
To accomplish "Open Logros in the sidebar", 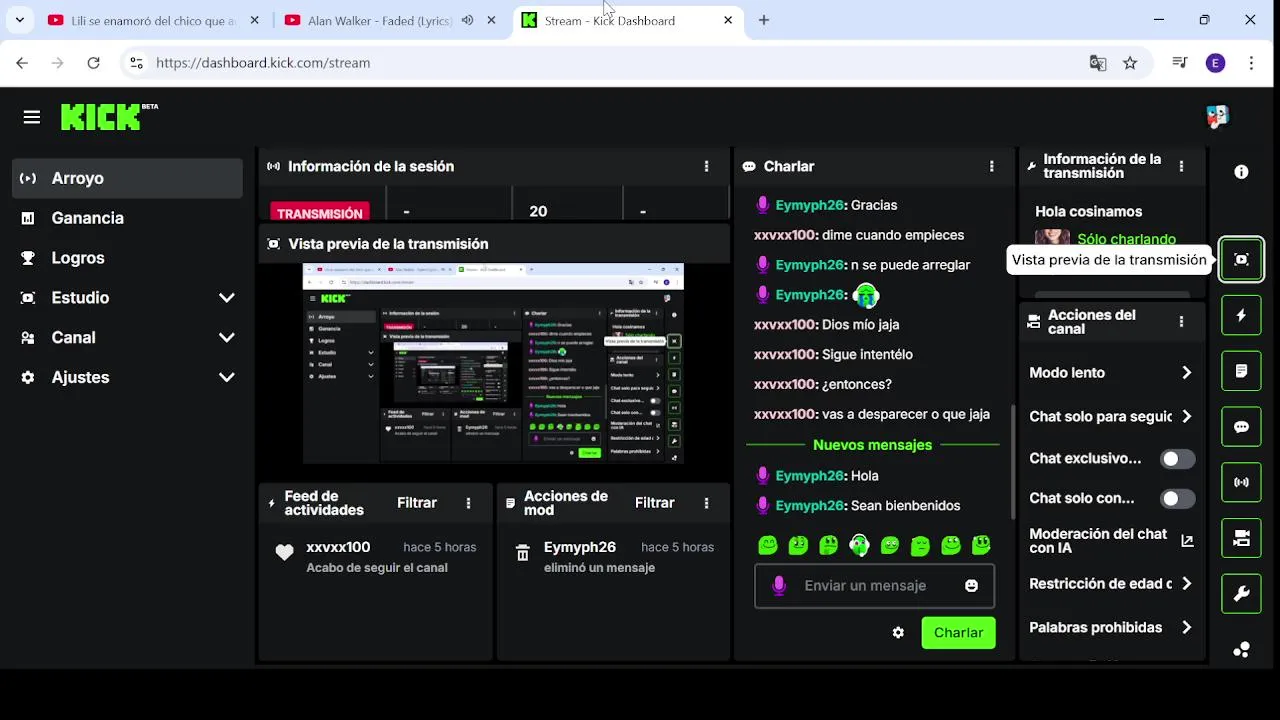I will (128, 258).
